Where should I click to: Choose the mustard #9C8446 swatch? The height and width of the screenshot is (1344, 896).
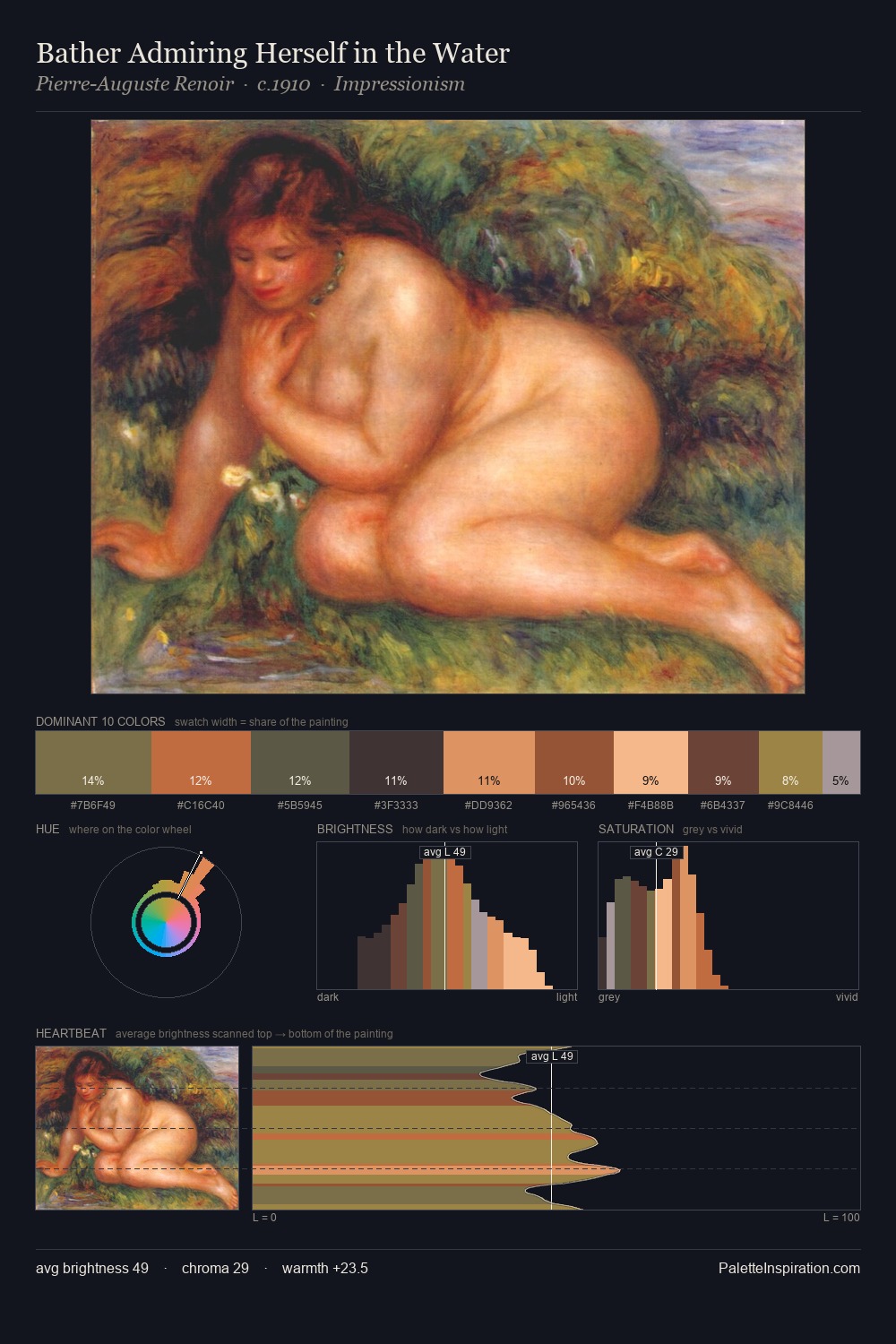[790, 762]
